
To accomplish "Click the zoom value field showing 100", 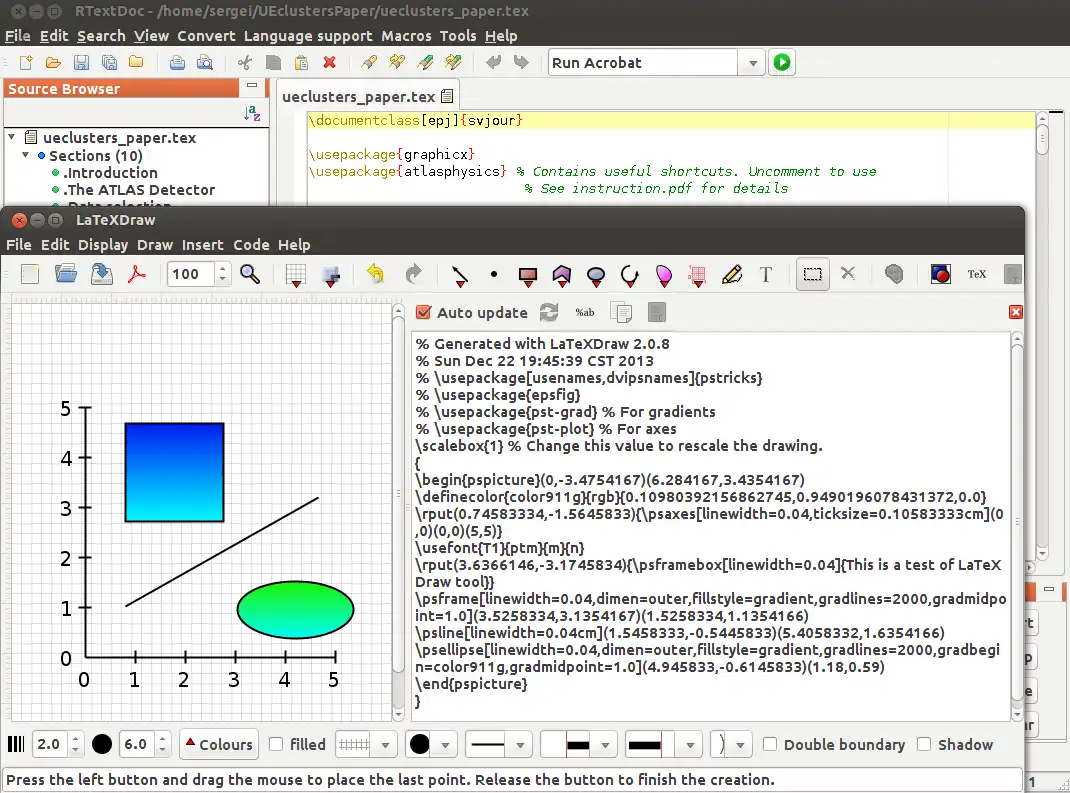I will point(188,274).
